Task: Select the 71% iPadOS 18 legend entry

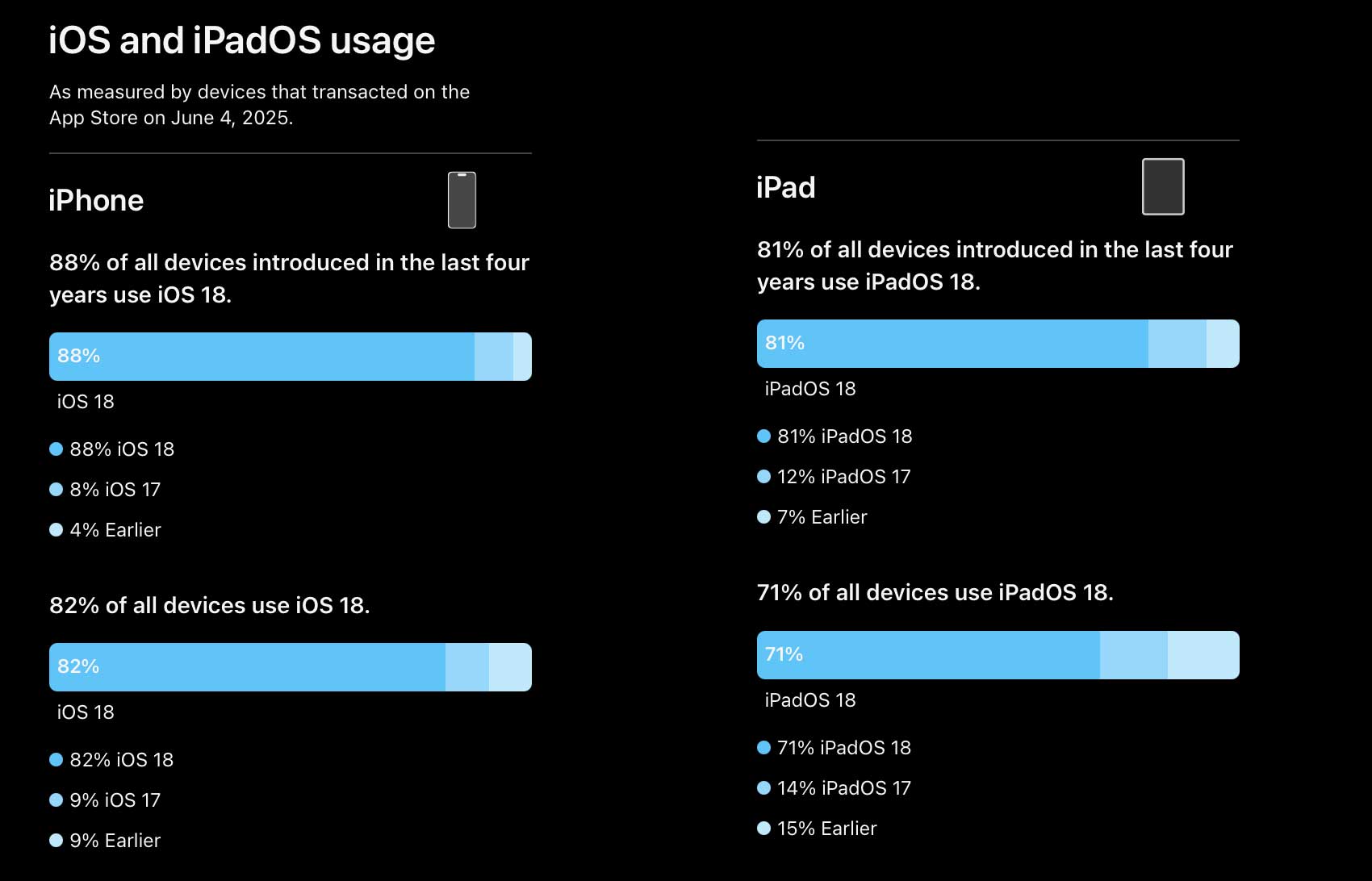Action: 843,748
